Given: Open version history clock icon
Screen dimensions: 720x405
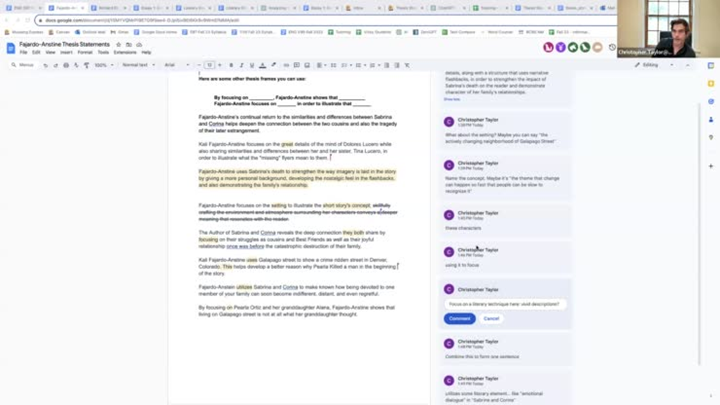Looking at the screenshot, I should (612, 47).
